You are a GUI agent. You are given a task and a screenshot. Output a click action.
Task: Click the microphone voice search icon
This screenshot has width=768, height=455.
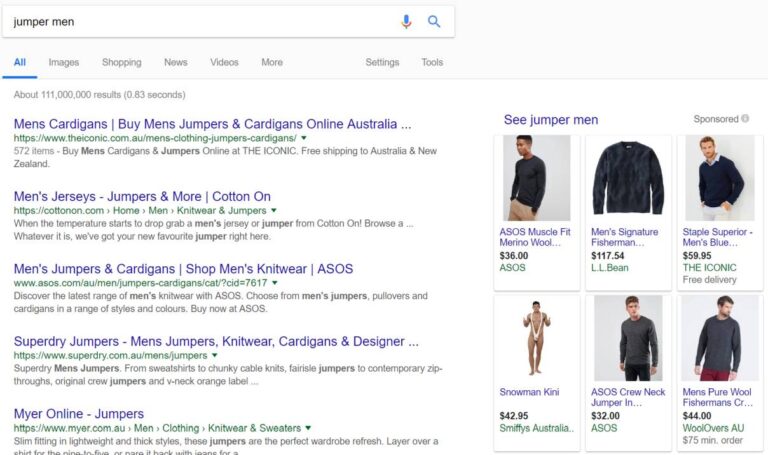406,22
